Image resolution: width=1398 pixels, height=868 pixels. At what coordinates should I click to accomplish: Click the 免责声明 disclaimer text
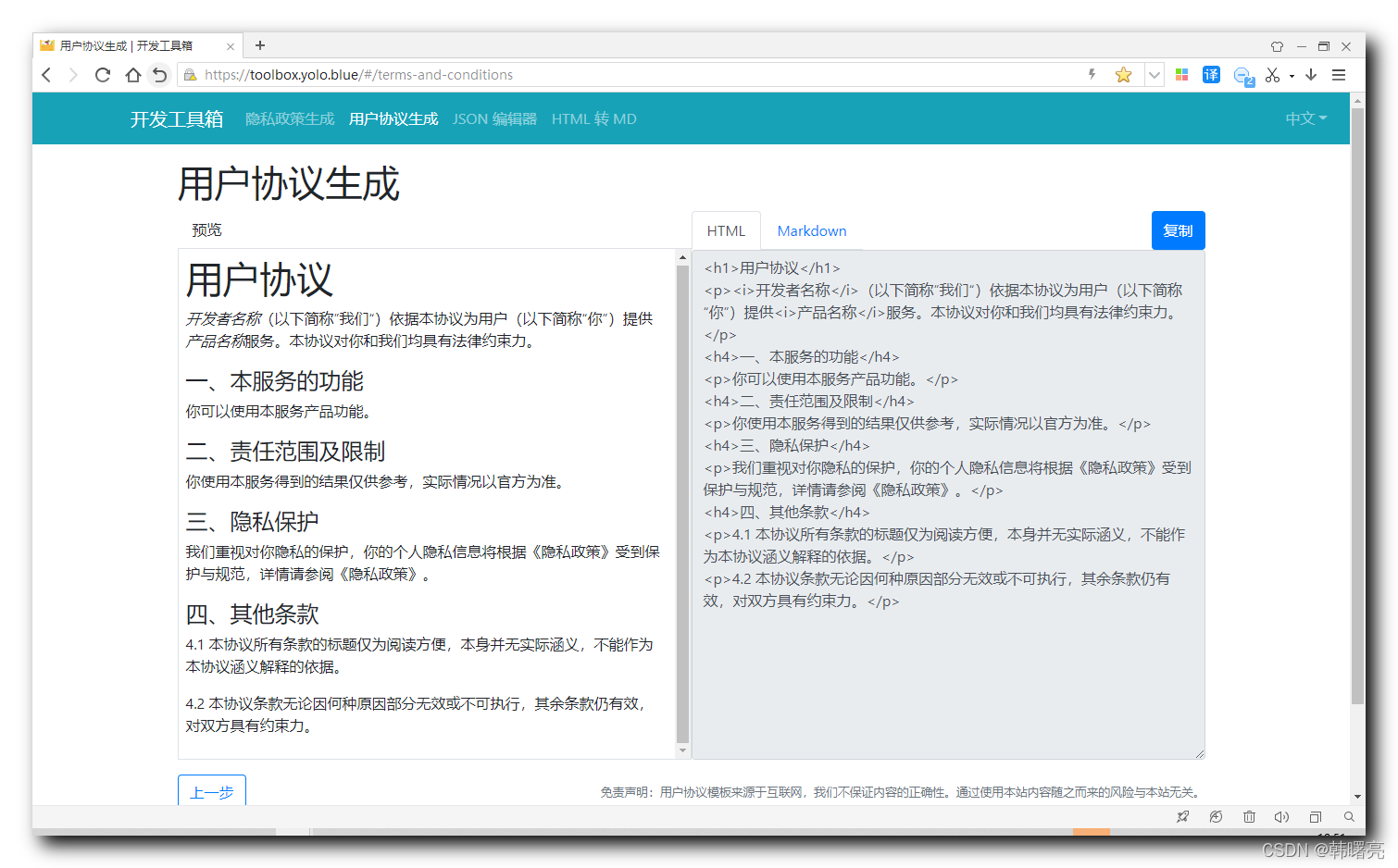click(x=901, y=792)
